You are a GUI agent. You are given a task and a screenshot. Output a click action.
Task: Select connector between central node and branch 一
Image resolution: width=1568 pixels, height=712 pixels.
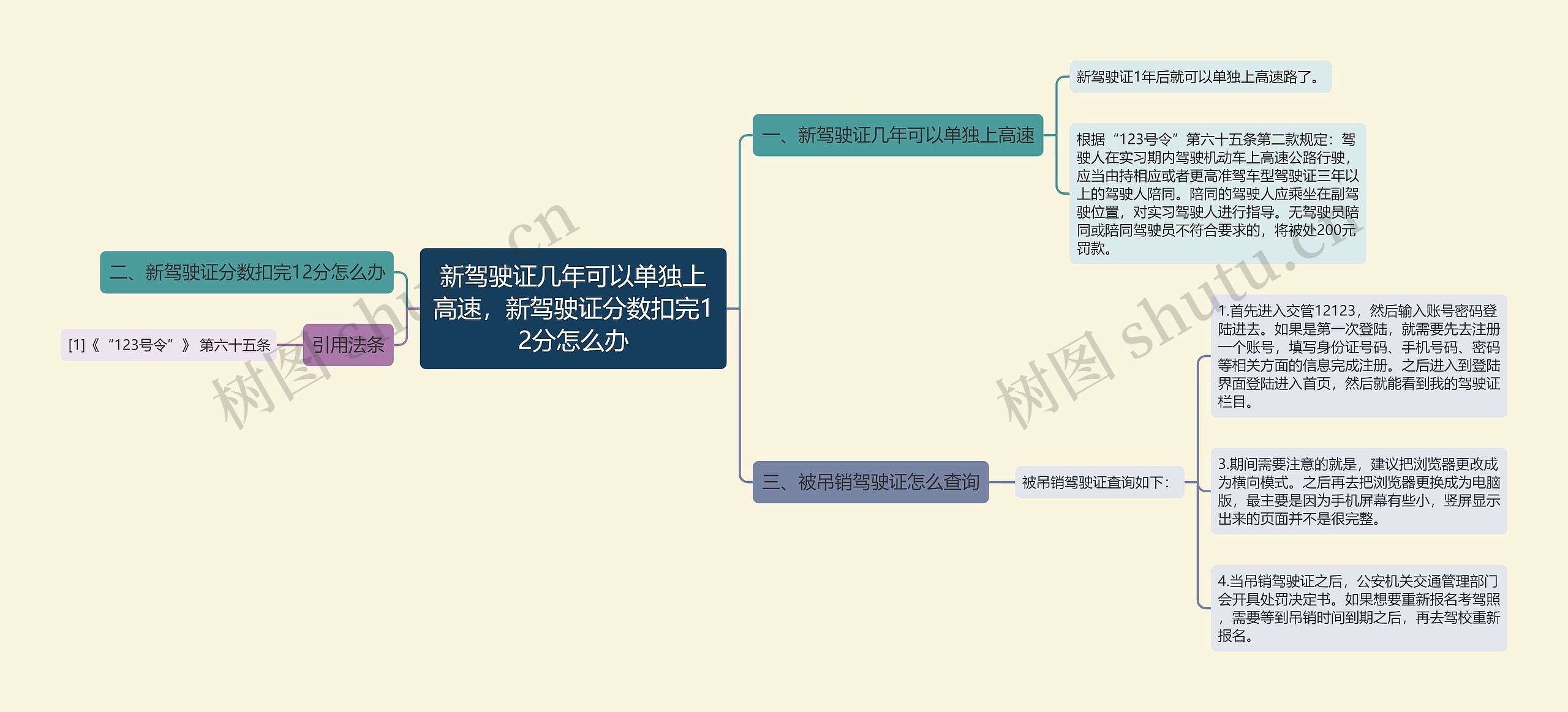click(x=741, y=214)
